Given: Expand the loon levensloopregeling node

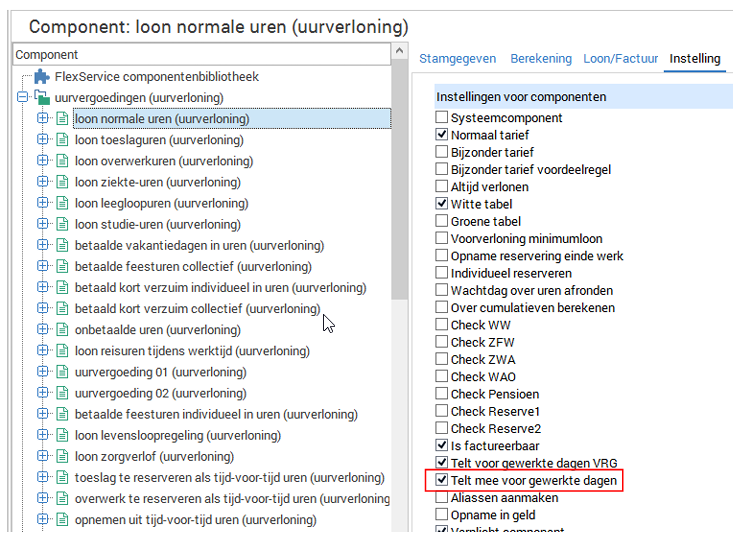Looking at the screenshot, I should click(x=43, y=436).
